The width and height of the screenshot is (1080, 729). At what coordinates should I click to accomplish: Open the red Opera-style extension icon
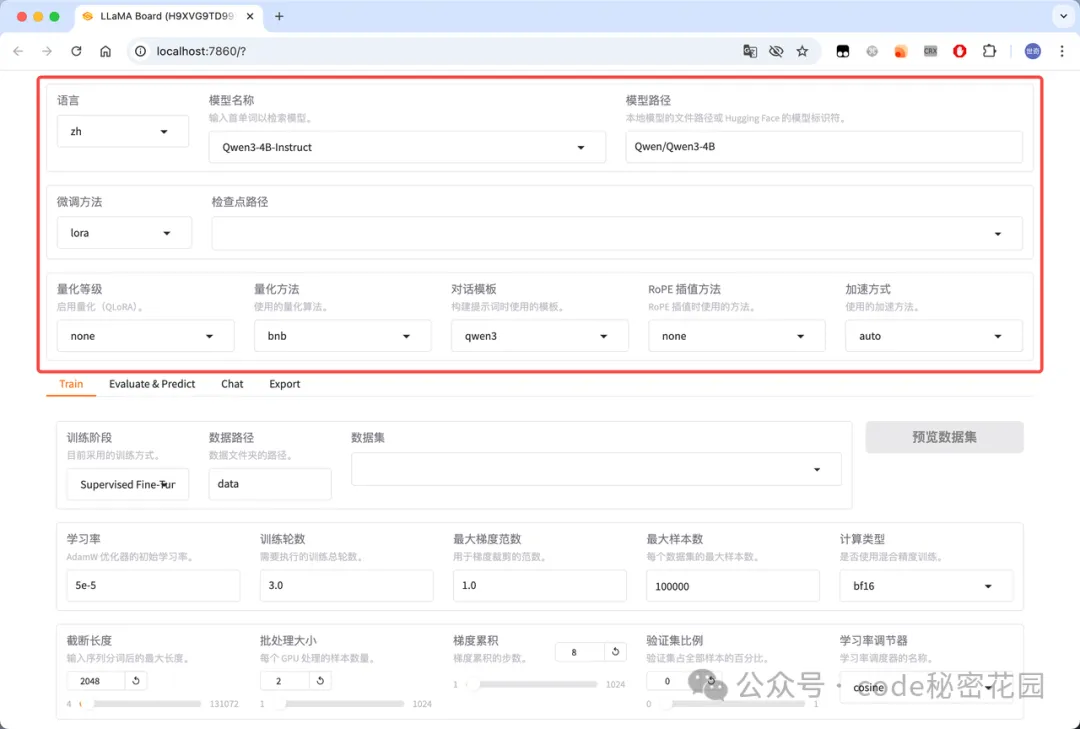pos(959,51)
